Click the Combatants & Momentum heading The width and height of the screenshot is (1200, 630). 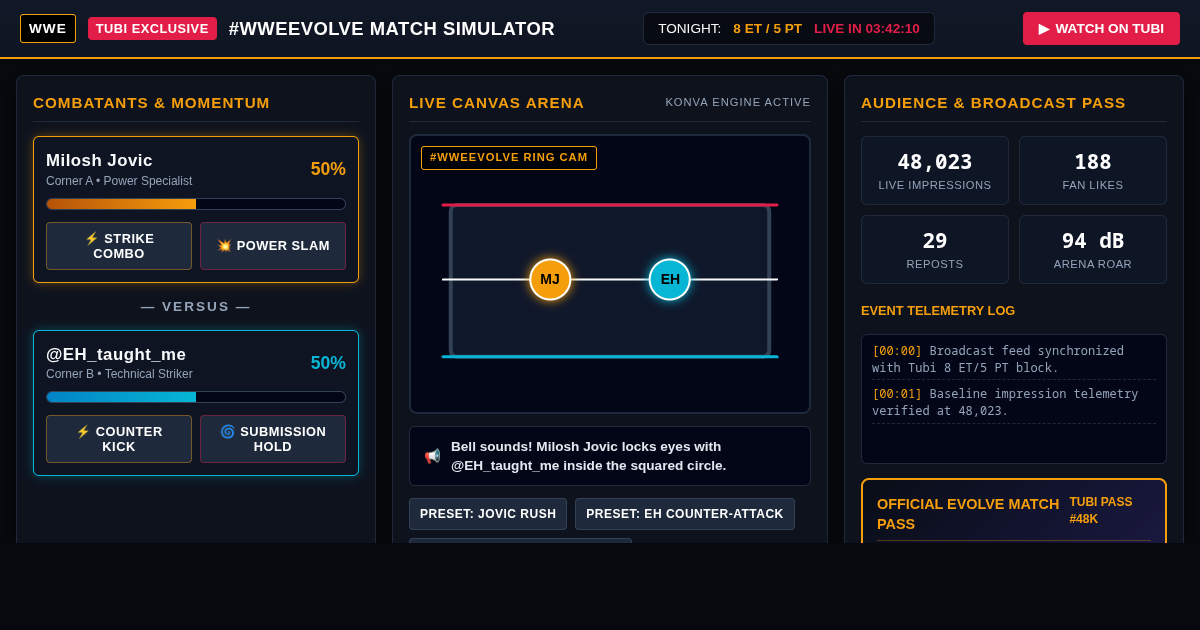pos(151,102)
